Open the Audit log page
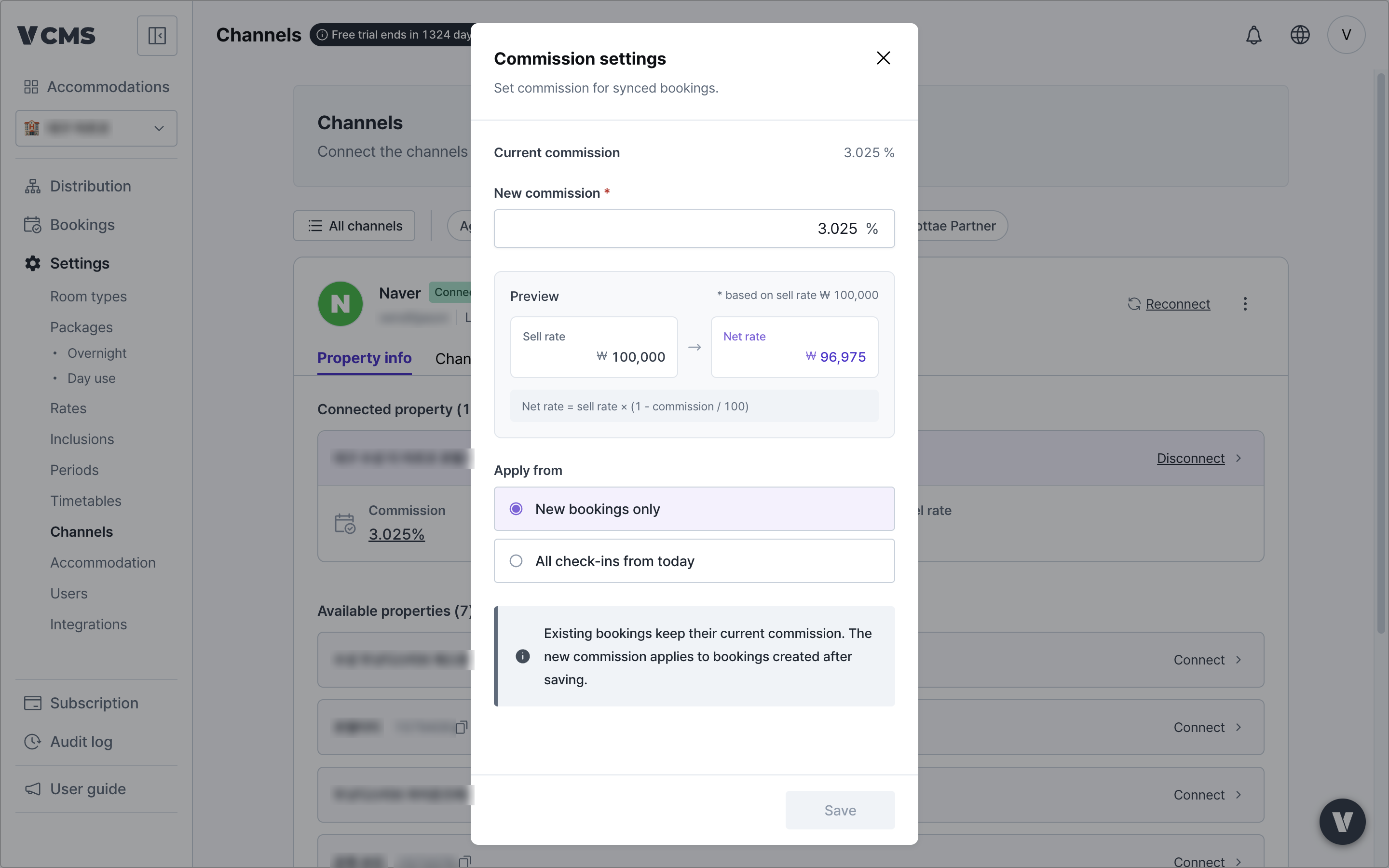 point(81,742)
